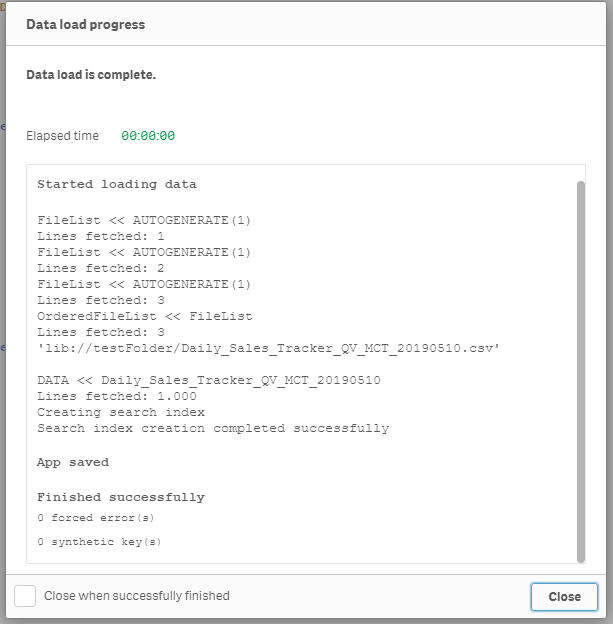Screen dimensions: 613x624
Task: Click the "Data load progress" dialog title
Action: tap(85, 24)
